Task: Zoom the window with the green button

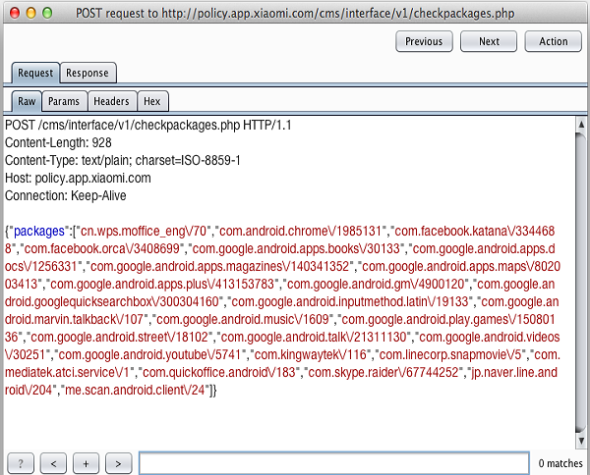Action: [x=47, y=13]
